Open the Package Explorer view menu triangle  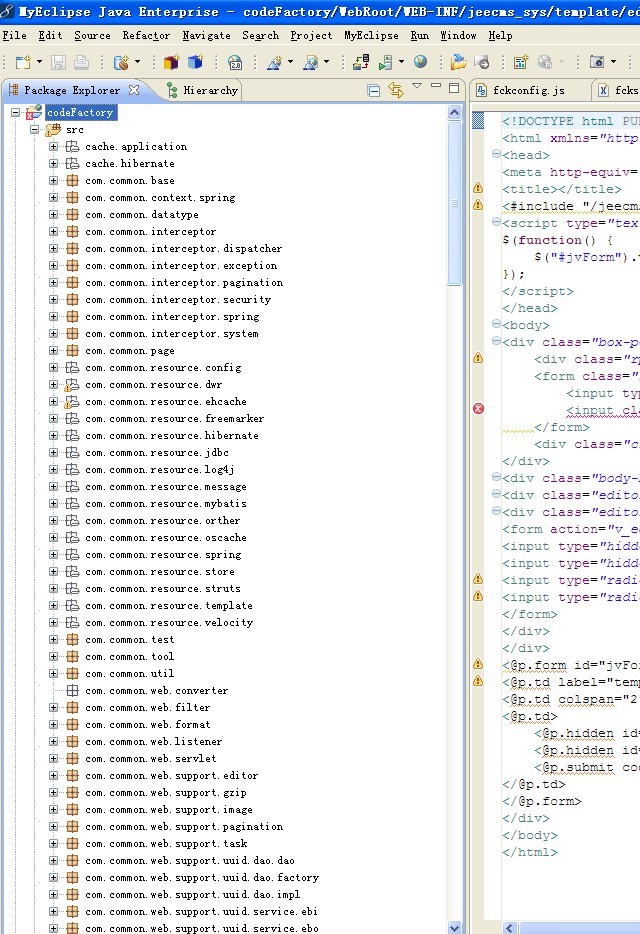[417, 86]
